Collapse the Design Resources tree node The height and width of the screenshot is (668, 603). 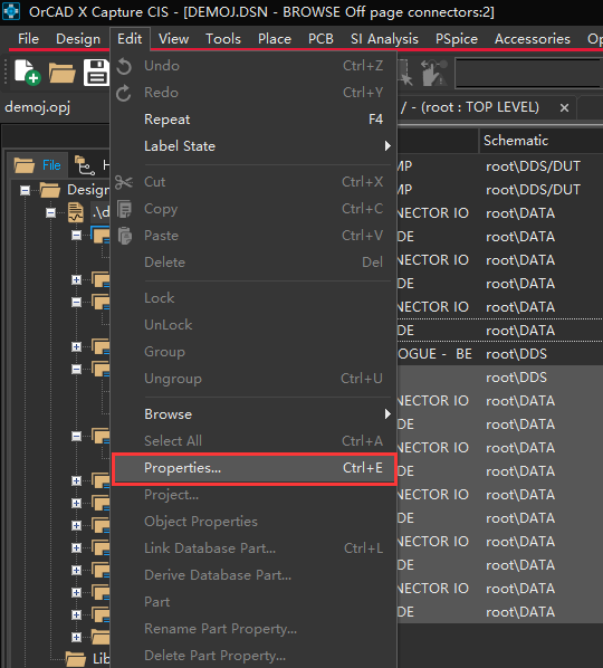[x=25, y=190]
